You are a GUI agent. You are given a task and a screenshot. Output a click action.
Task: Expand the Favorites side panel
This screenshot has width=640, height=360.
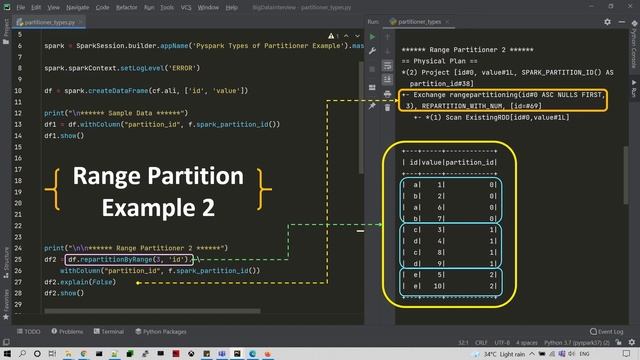[6, 304]
